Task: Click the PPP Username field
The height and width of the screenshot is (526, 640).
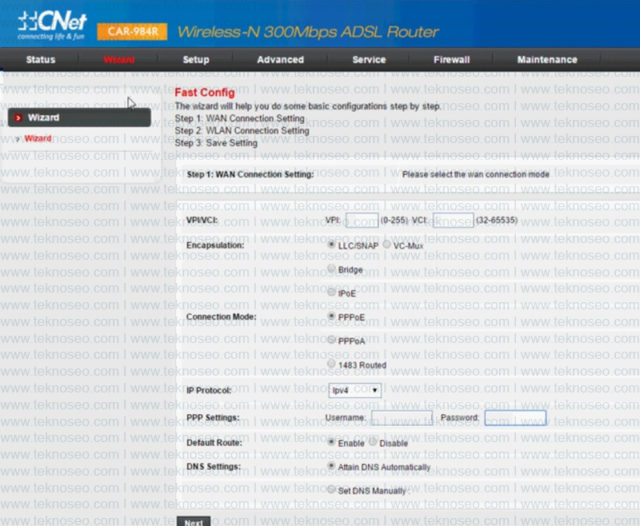Action: click(x=402, y=418)
